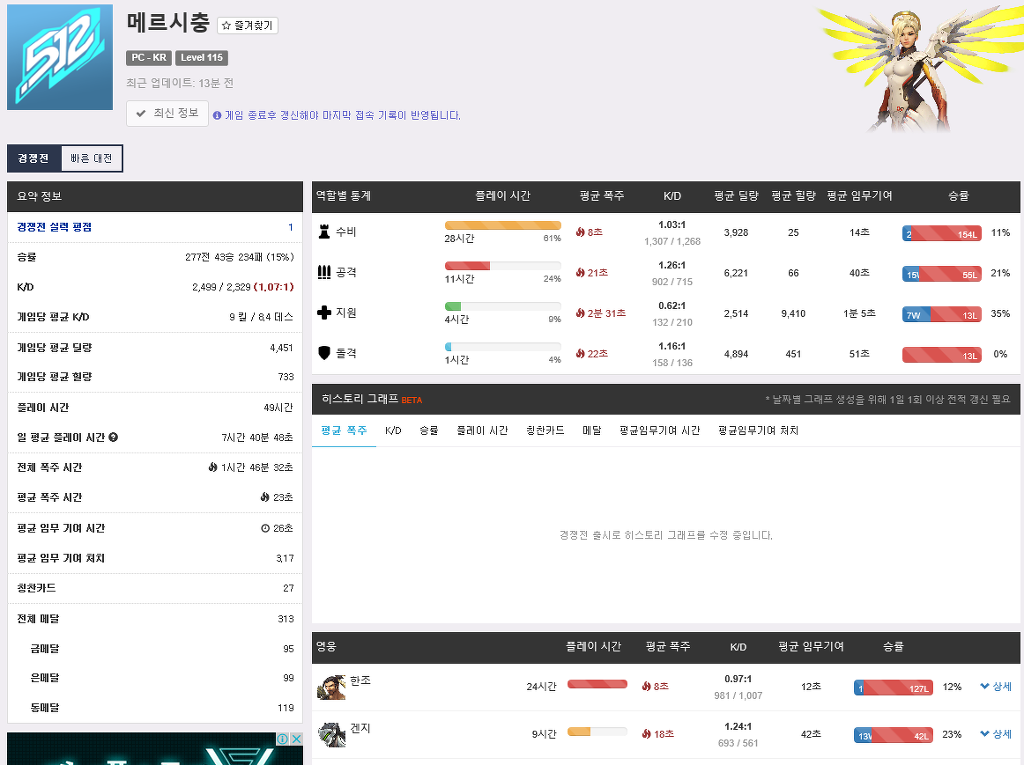Screen dimensions: 1024x765
Task: Expand 상세 details for 한조
Action: click(996, 686)
